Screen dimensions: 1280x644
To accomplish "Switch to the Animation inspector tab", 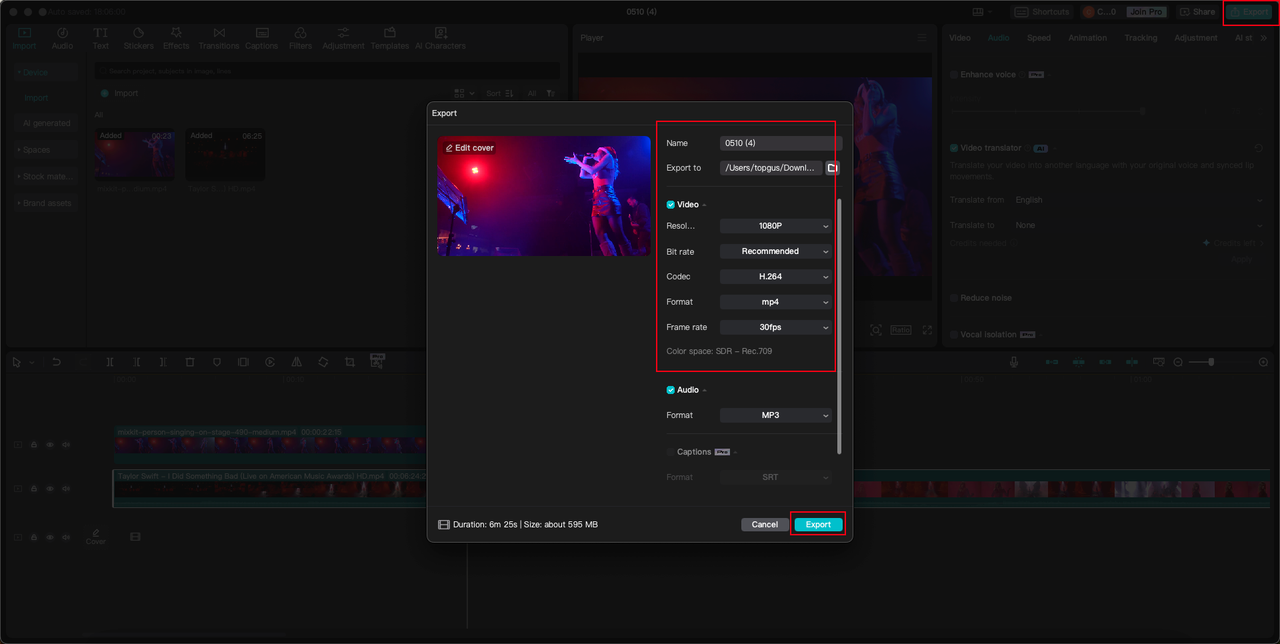I will (x=1087, y=38).
